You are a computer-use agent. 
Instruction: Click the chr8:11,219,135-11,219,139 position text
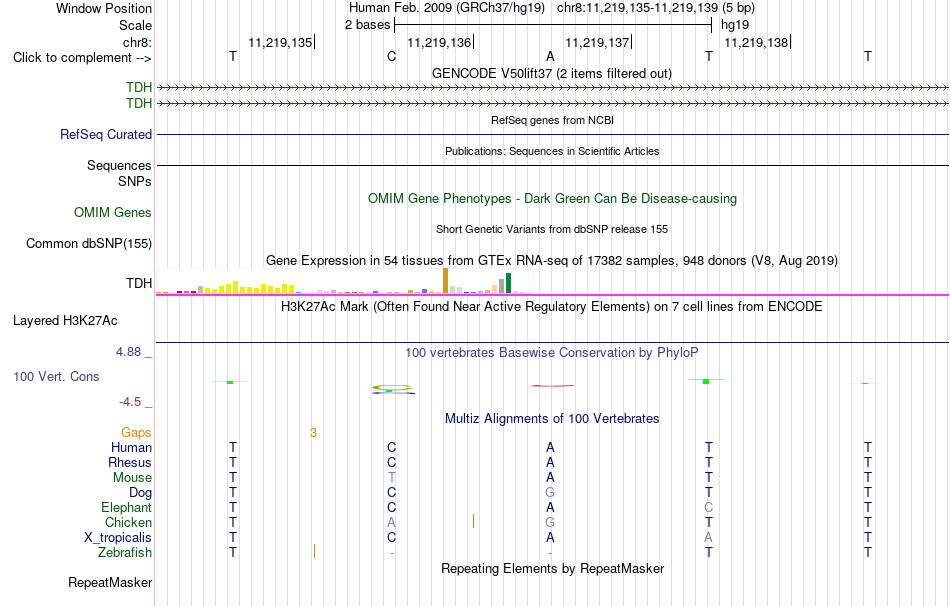[x=637, y=8]
